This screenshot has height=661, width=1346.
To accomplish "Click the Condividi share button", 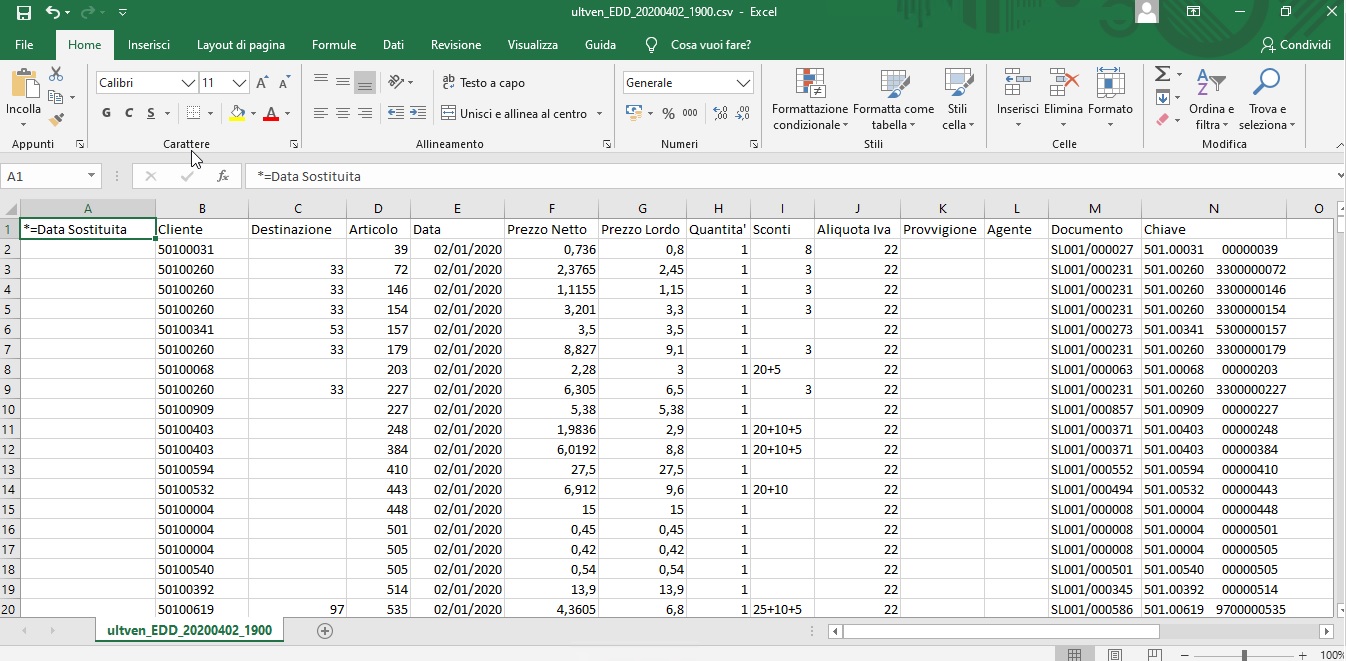I will (x=1296, y=45).
